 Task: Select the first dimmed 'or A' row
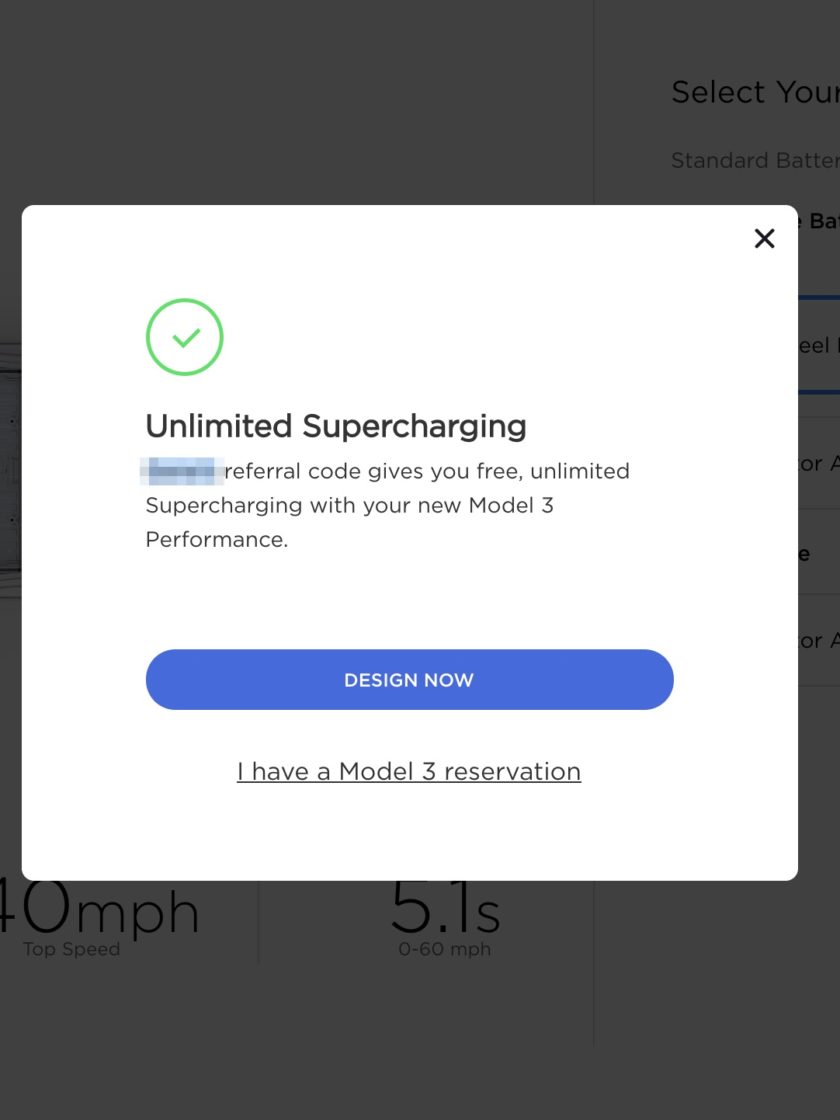[819, 464]
